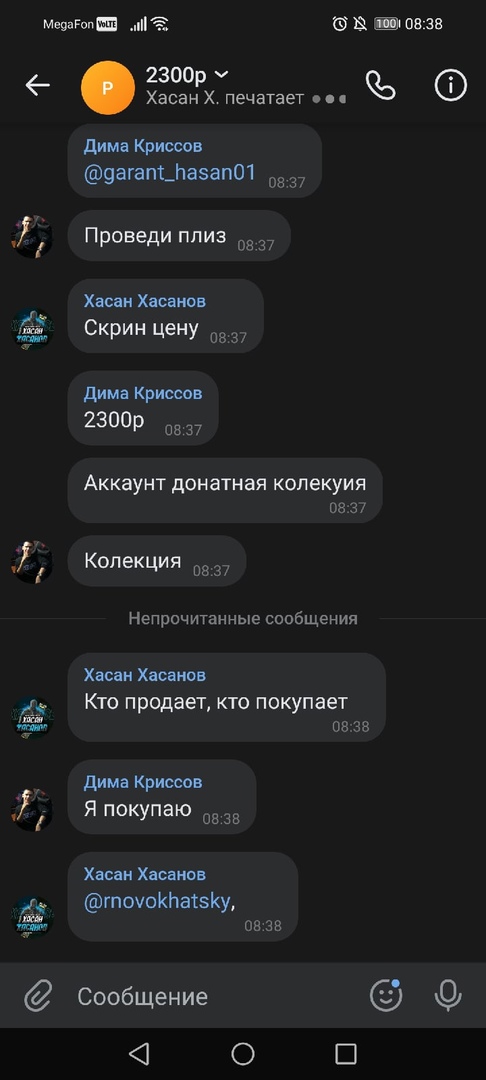Viewport: 486px width, 1080px height.
Task: Tap sender name Дима Криссов above Я покупаю
Action: [x=143, y=782]
